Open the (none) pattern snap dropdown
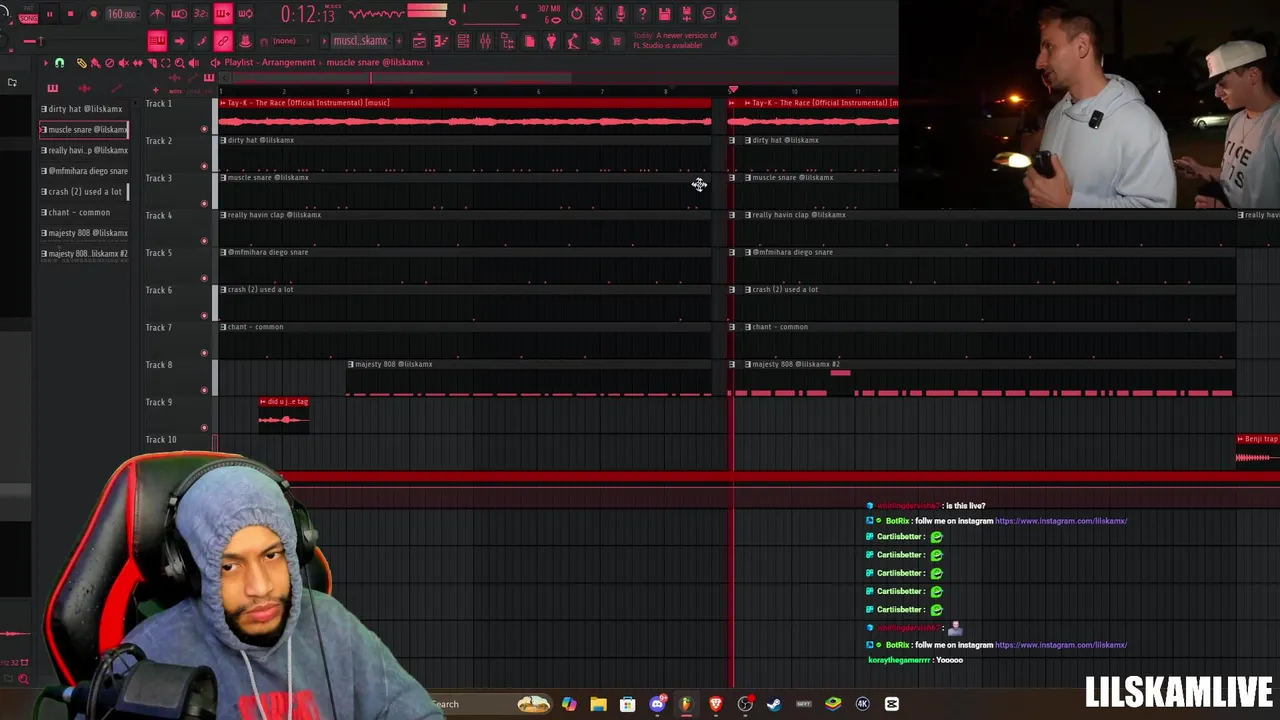This screenshot has width=1280, height=720. pyautogui.click(x=290, y=41)
